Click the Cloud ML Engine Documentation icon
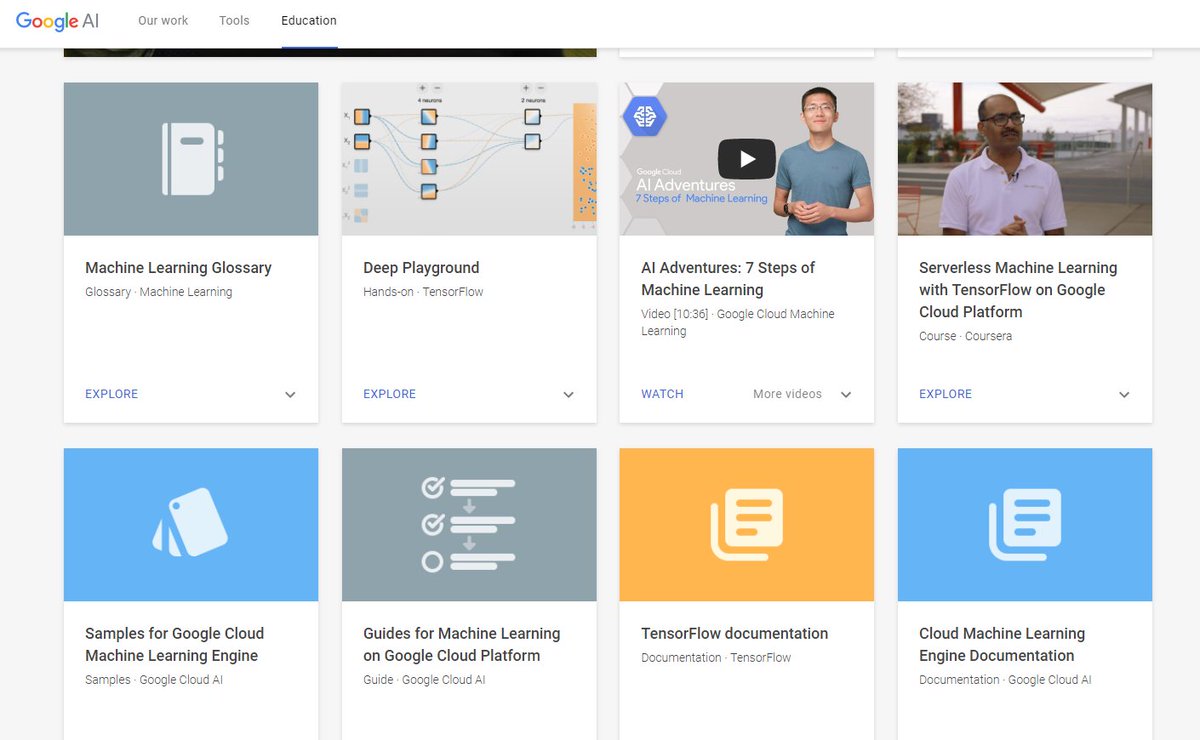 point(1025,524)
